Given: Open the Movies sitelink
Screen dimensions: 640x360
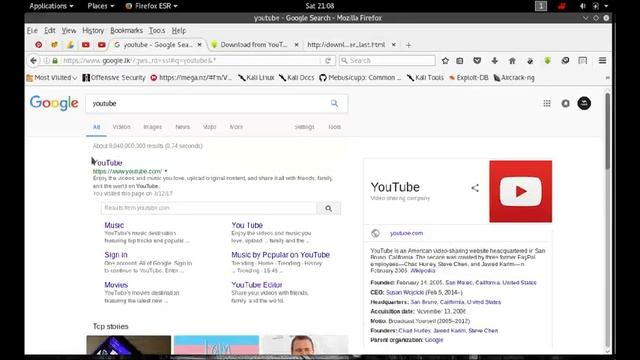Looking at the screenshot, I should pos(116,285).
